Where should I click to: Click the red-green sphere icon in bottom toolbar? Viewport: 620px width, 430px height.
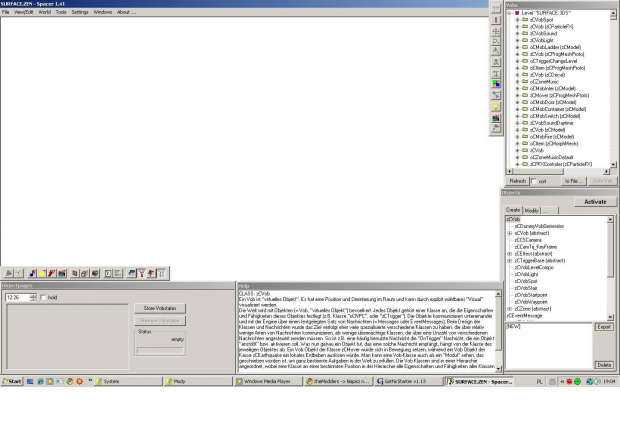point(95,273)
